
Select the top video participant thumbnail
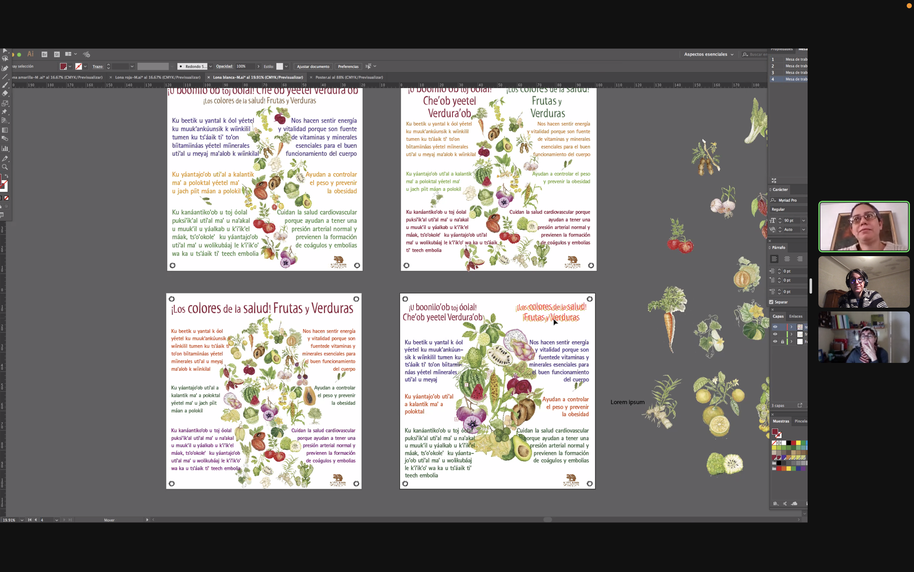click(864, 226)
